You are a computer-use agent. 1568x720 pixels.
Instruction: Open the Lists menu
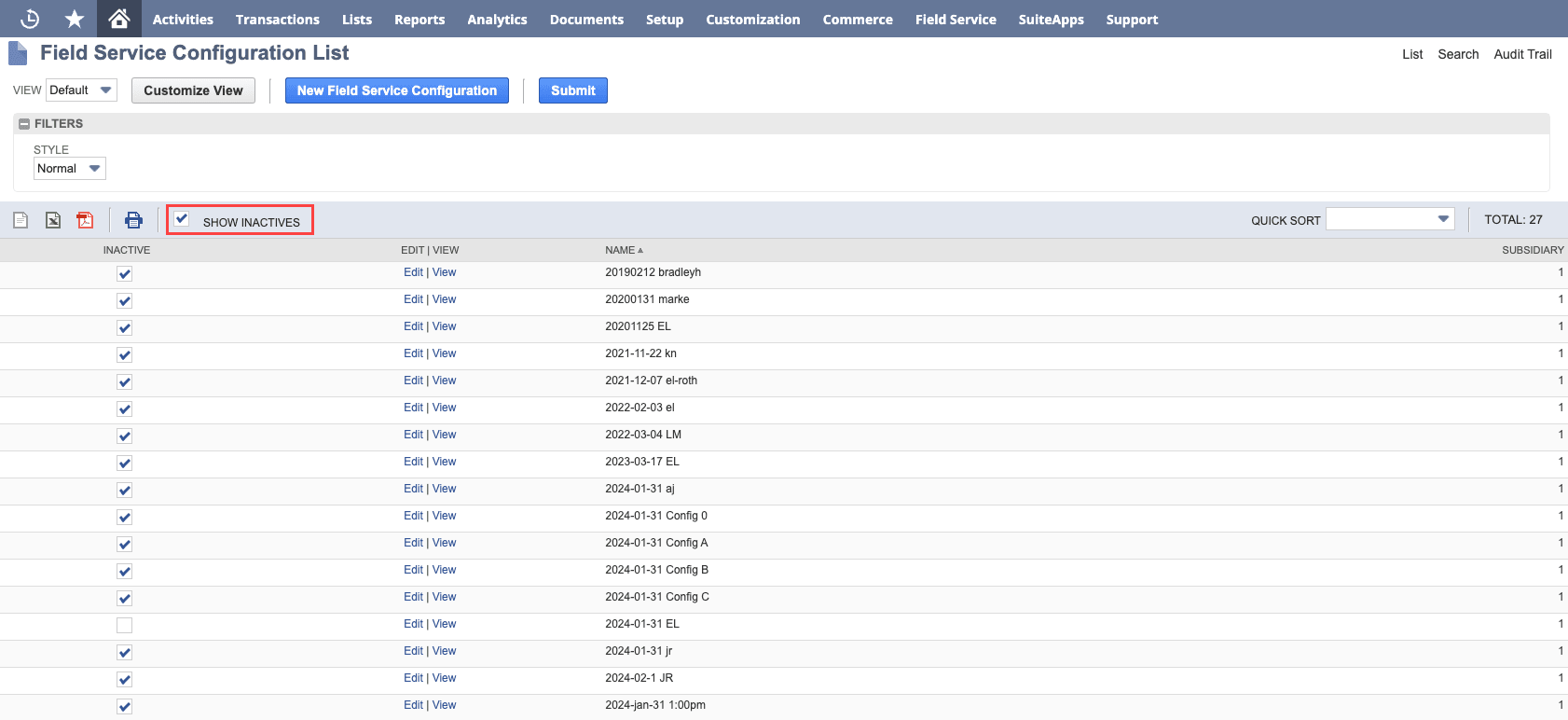click(357, 19)
